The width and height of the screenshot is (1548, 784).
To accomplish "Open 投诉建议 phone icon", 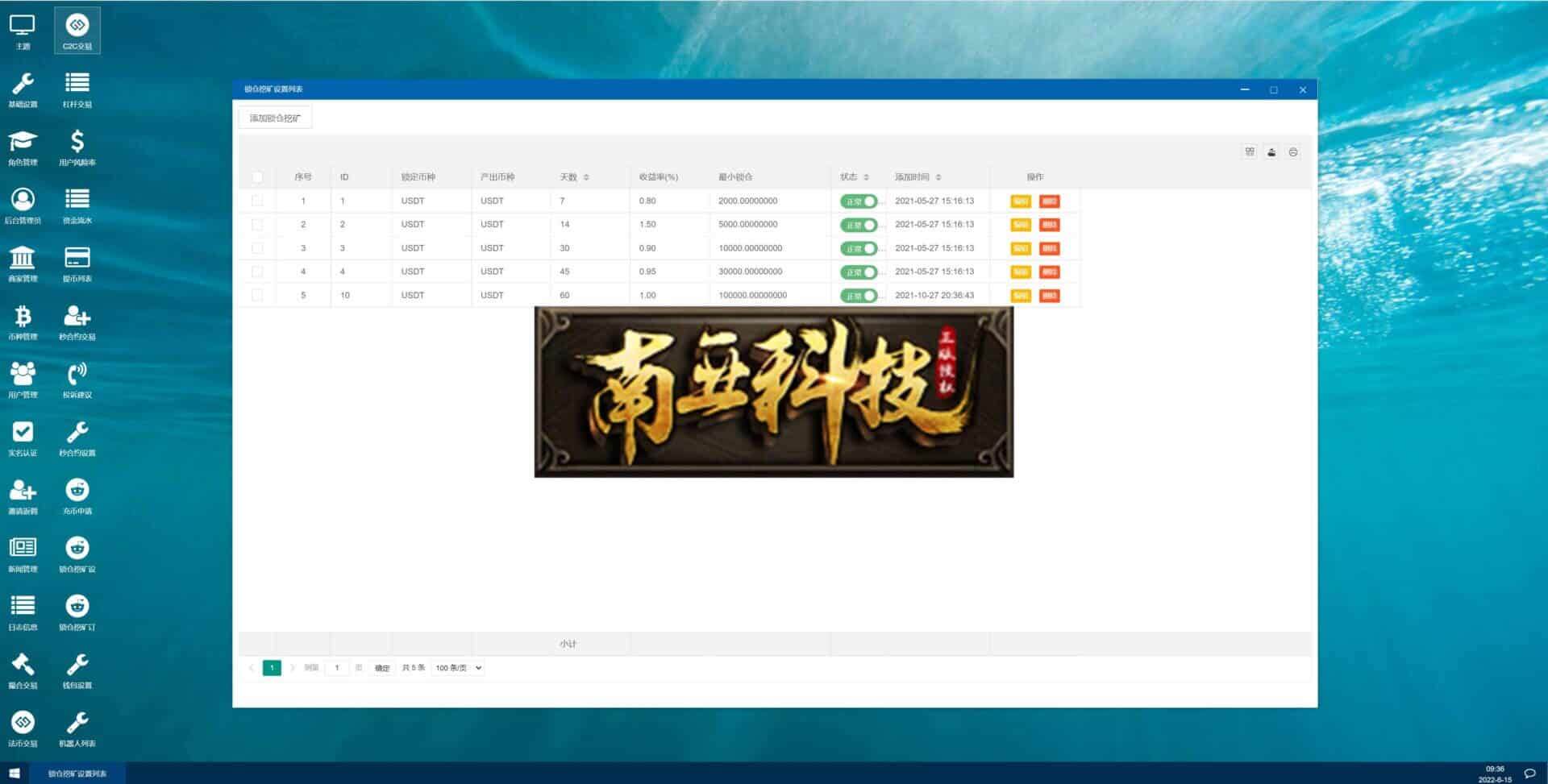I will 77,380.
